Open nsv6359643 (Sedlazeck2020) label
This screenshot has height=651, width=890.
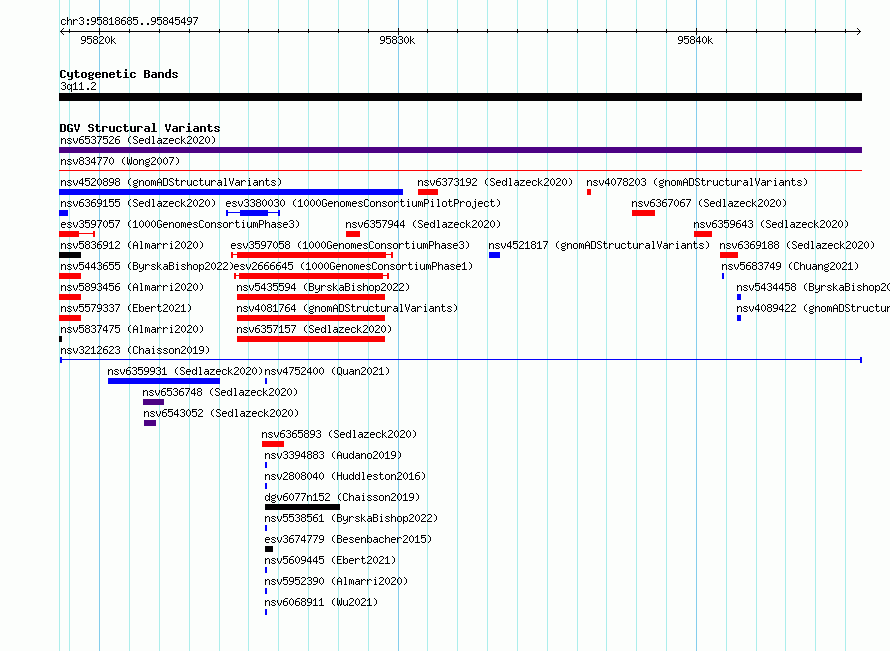coord(771,224)
